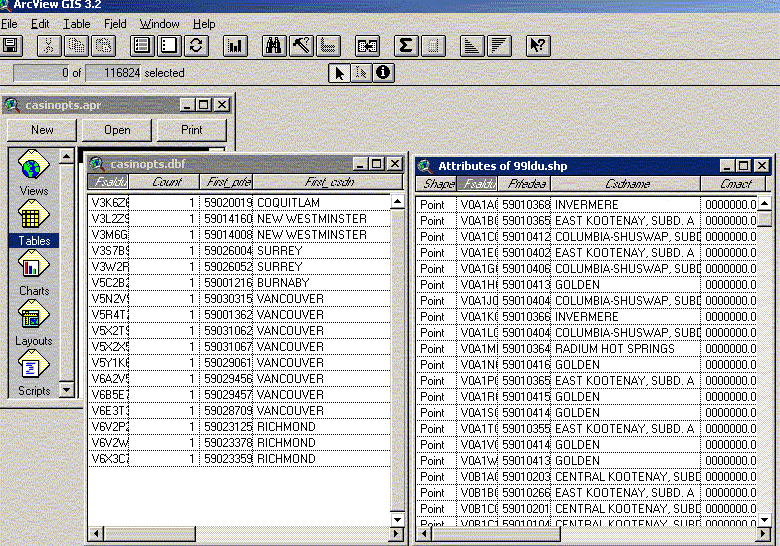Screen dimensions: 780x546
Task: Activate the Select pointer tool
Action: [x=340, y=72]
